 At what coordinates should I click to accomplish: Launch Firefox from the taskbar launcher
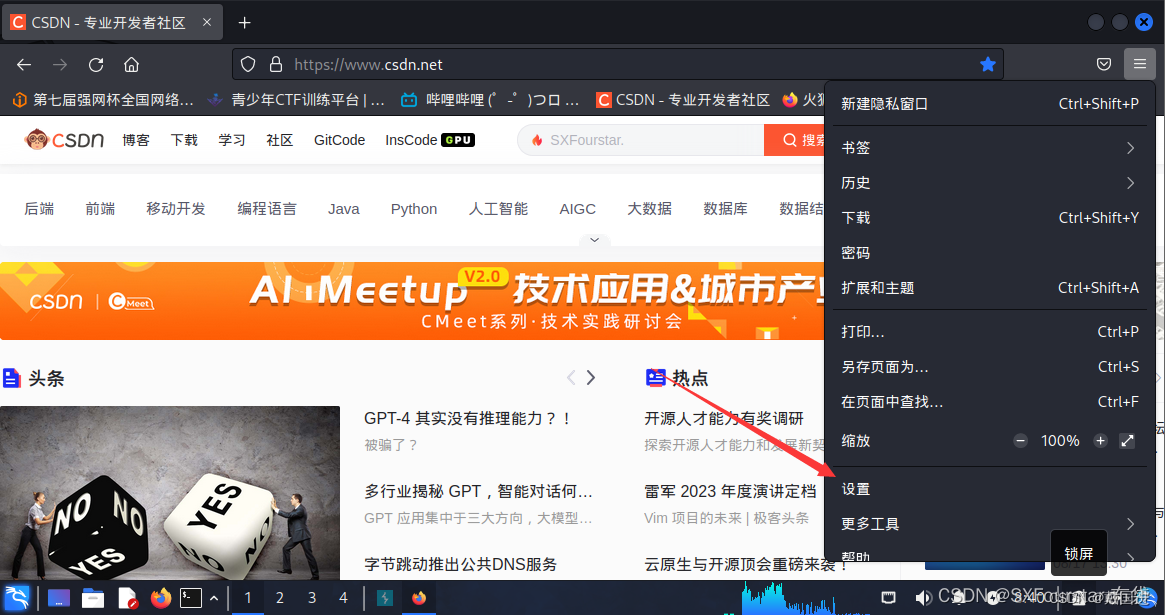[160, 598]
